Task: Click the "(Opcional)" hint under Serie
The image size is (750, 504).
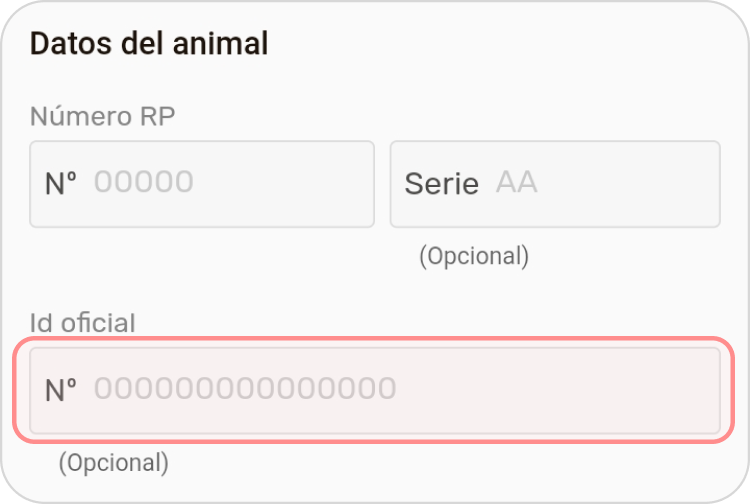Action: (473, 256)
